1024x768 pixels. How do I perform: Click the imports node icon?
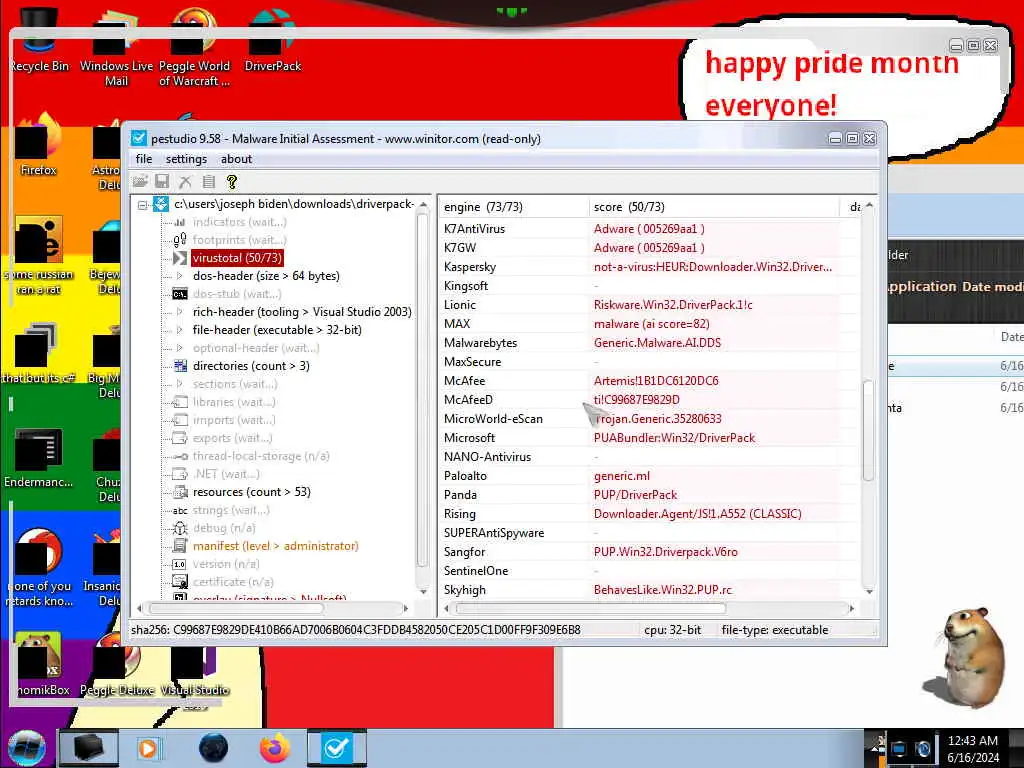pos(180,420)
